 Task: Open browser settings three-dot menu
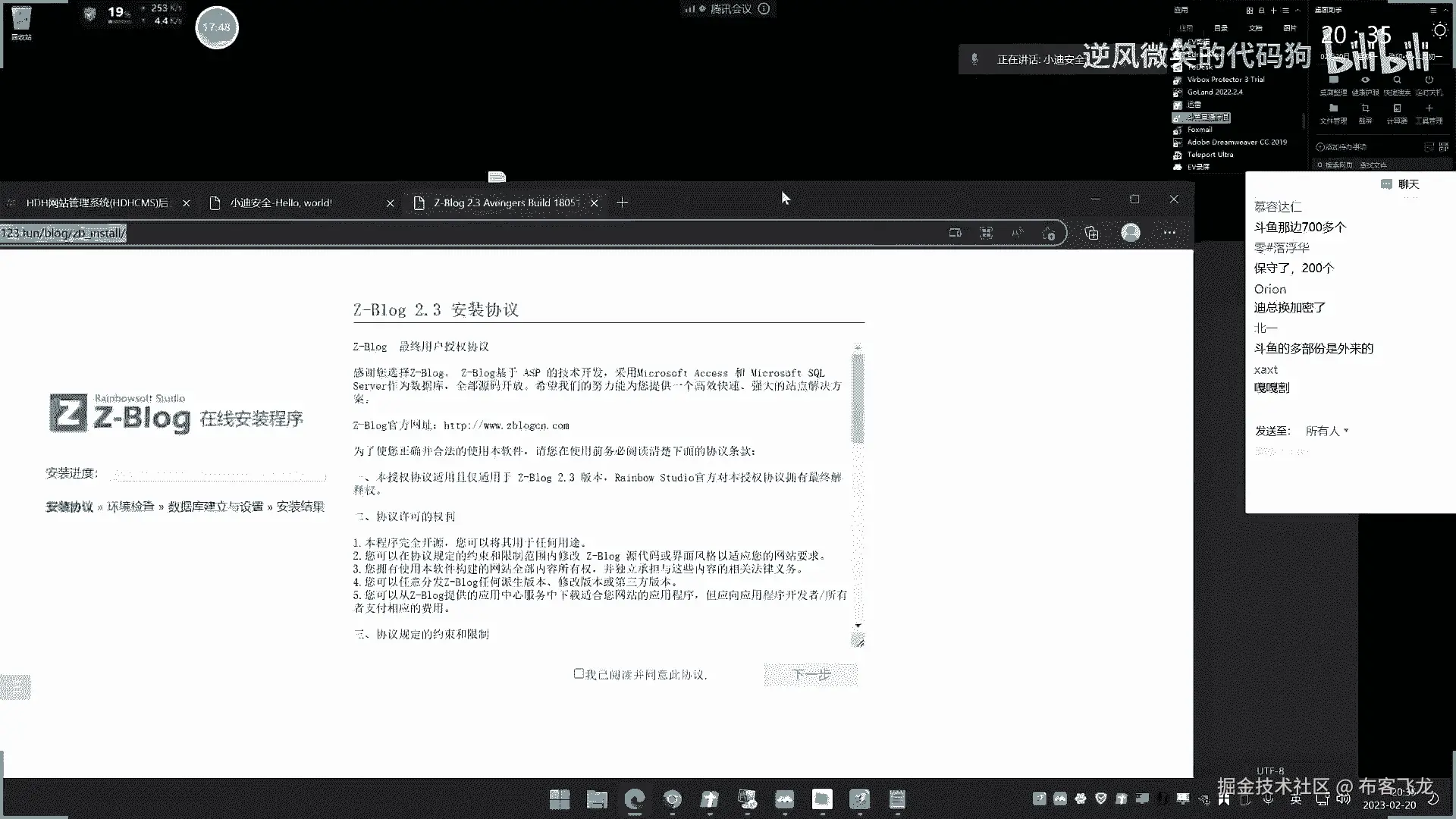1169,233
